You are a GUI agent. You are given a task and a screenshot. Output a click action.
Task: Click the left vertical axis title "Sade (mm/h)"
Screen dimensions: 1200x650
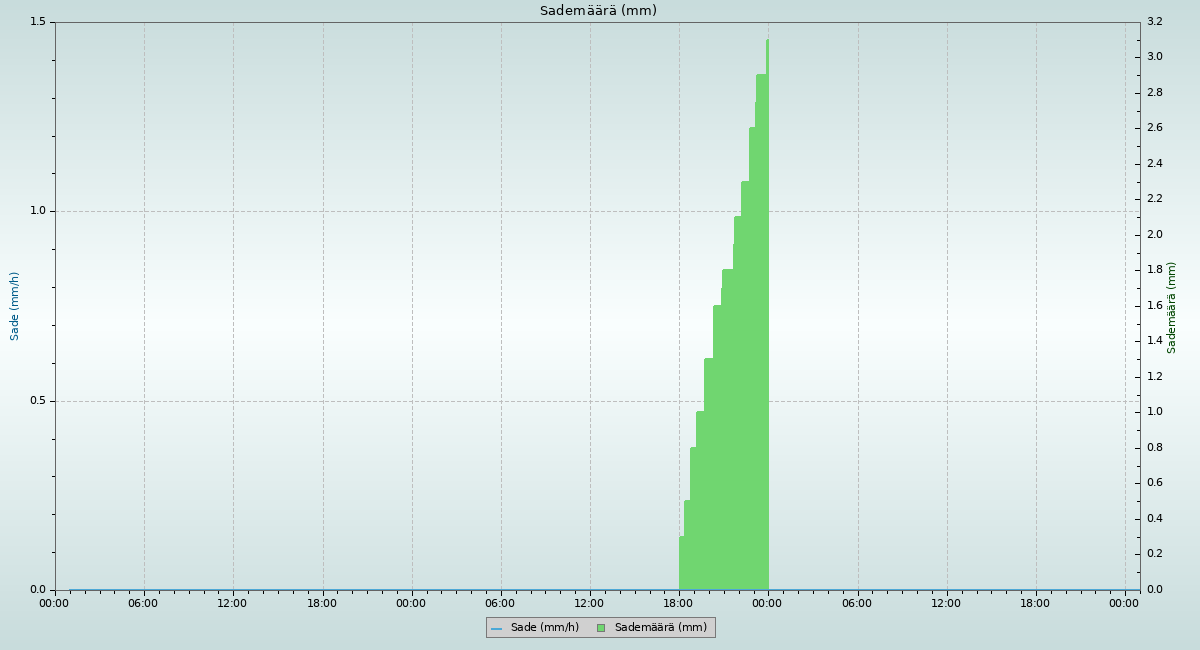[15, 306]
